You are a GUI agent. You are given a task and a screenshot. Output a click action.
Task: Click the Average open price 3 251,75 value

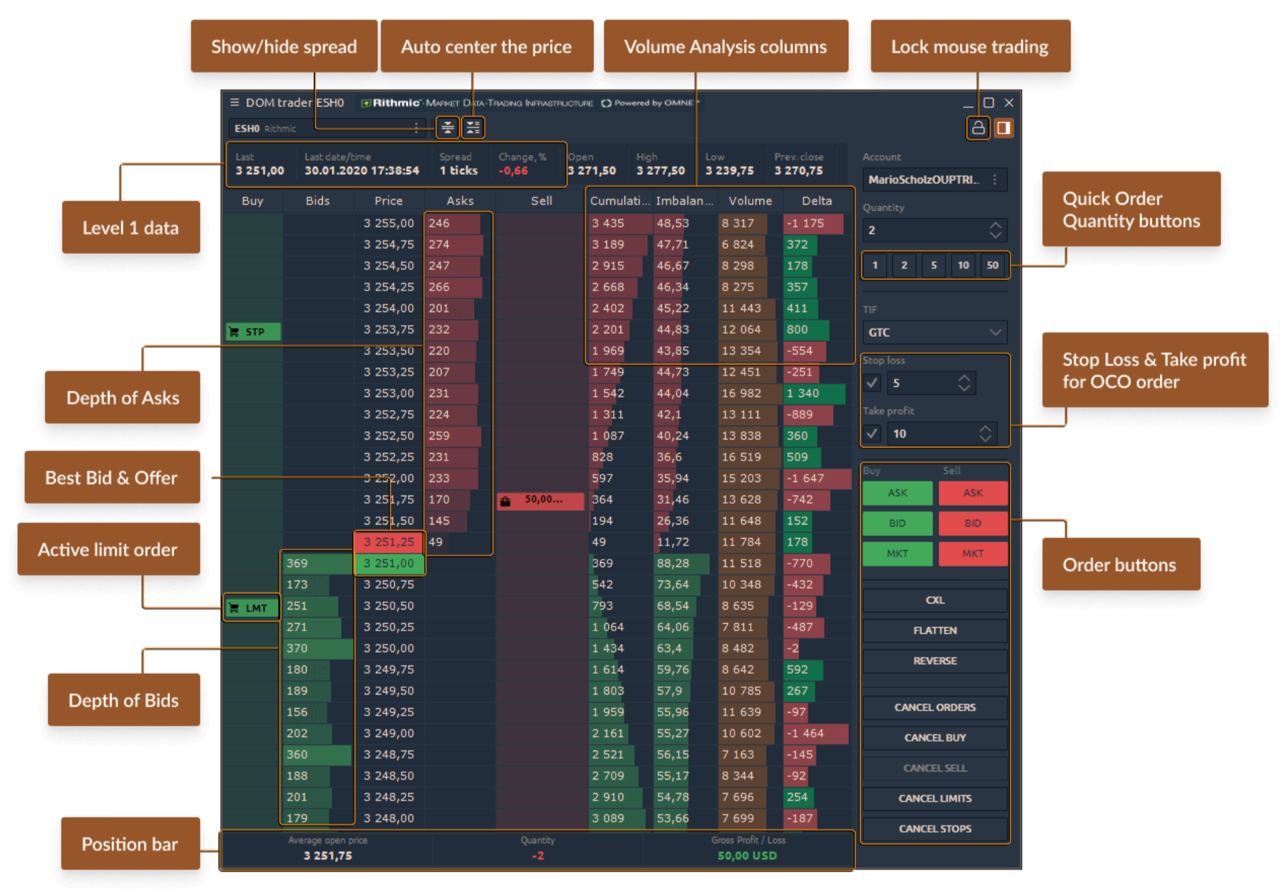(328, 856)
